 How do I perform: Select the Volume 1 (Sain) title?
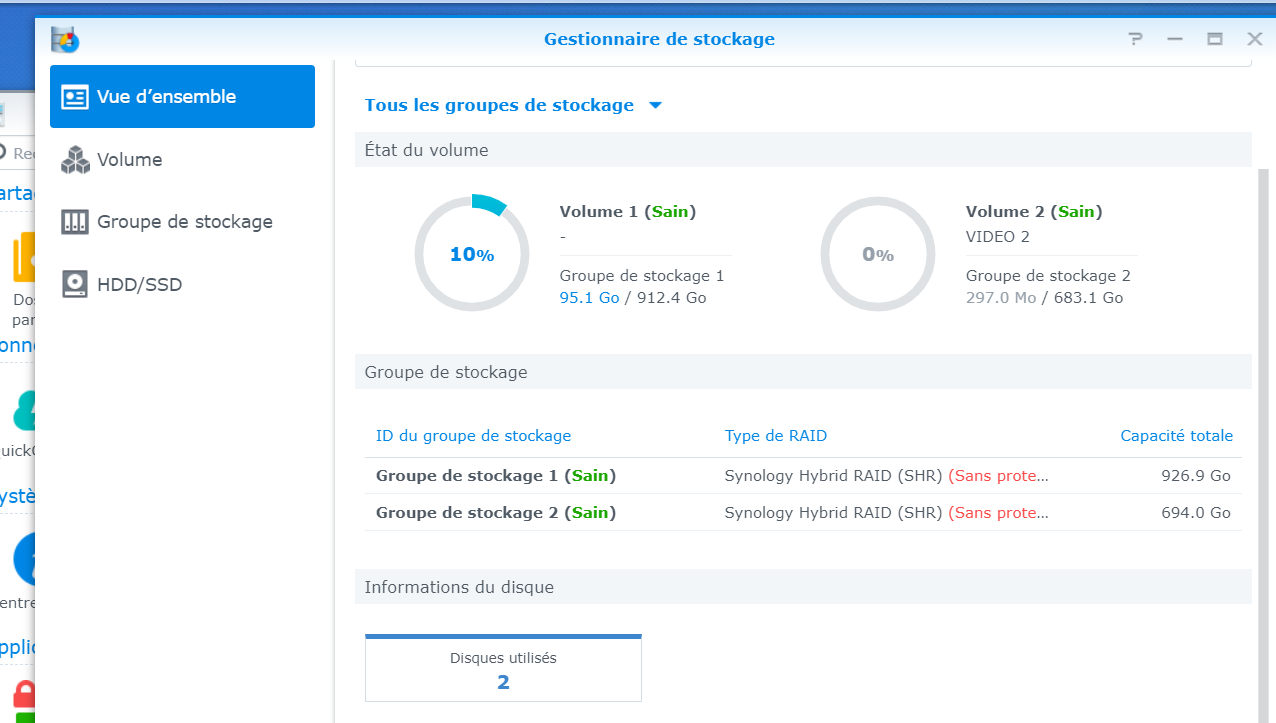coord(628,212)
